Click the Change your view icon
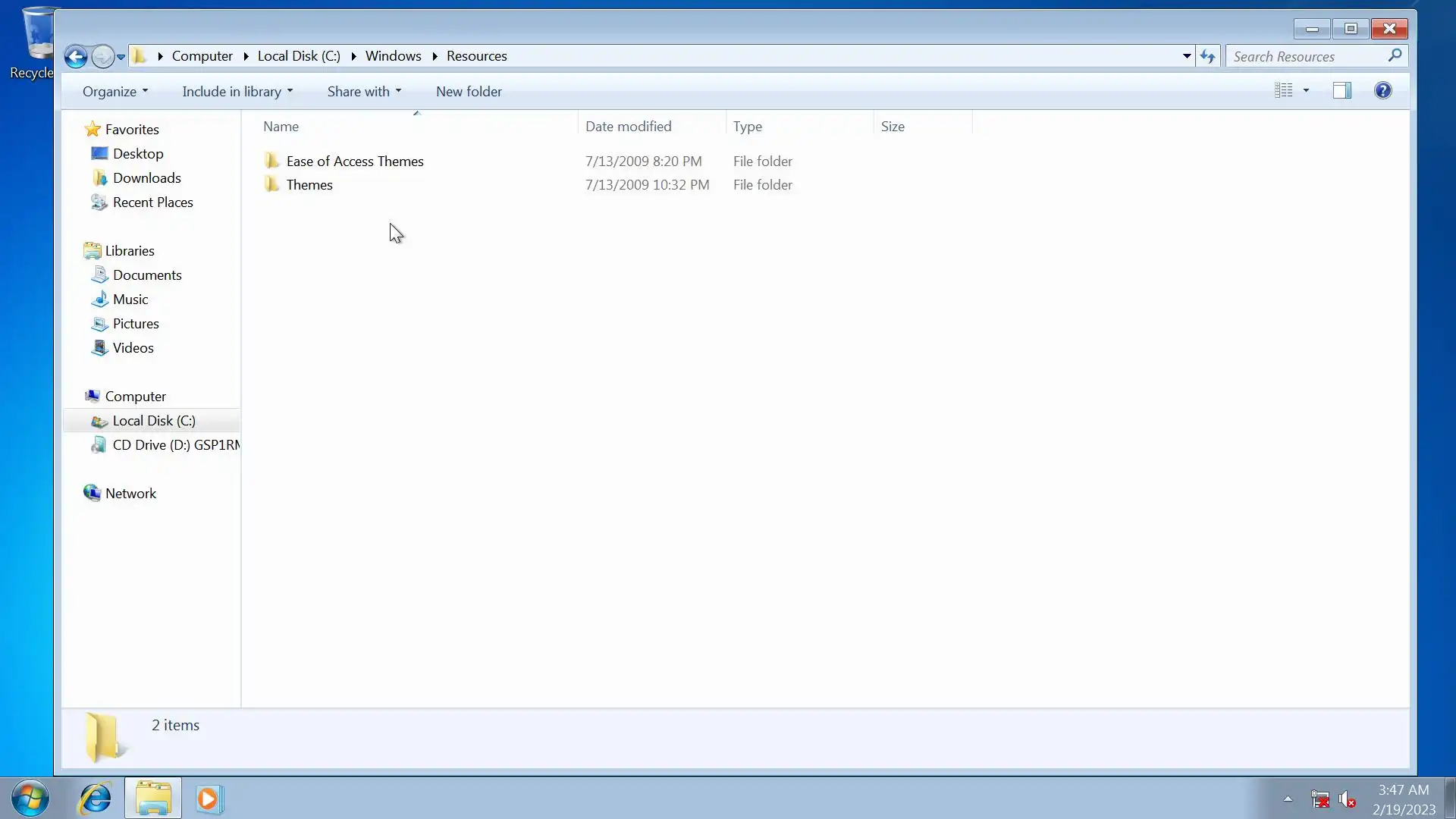The height and width of the screenshot is (819, 1456). coord(1283,91)
